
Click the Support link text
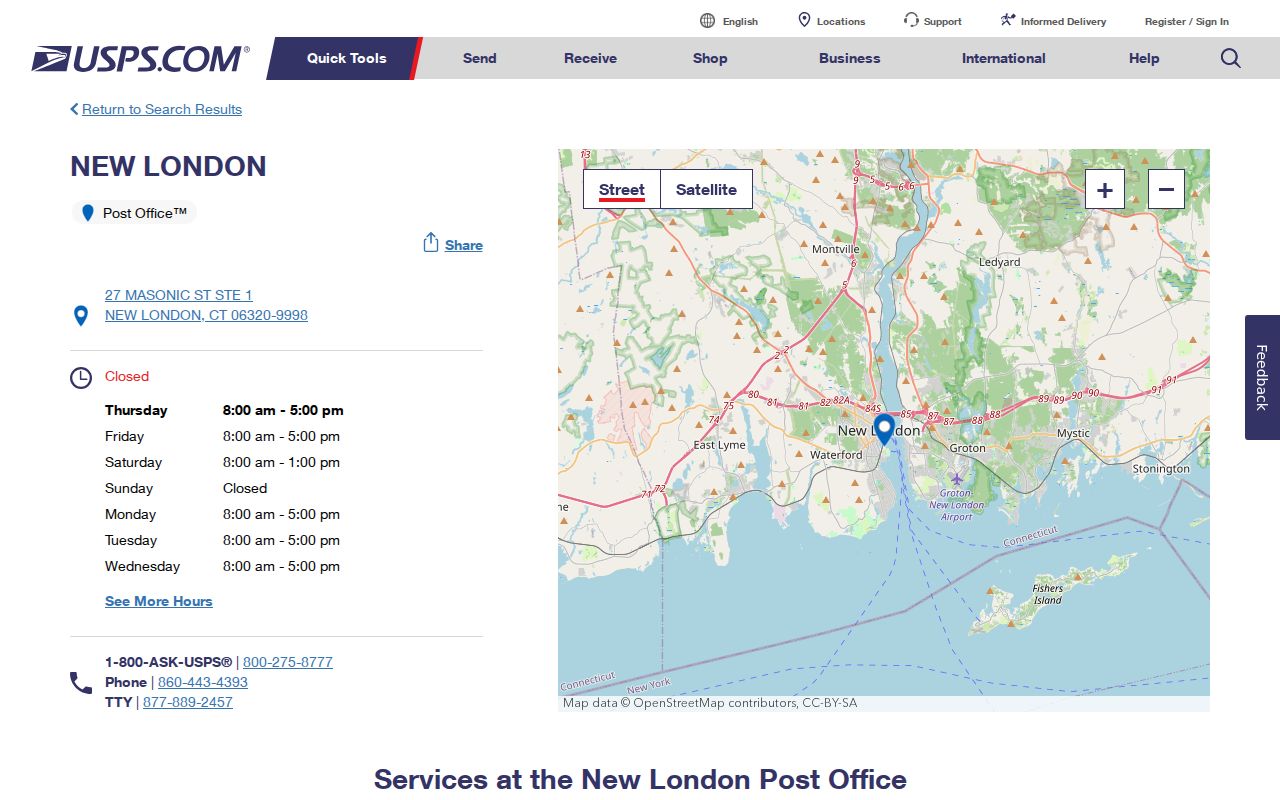[x=943, y=21]
